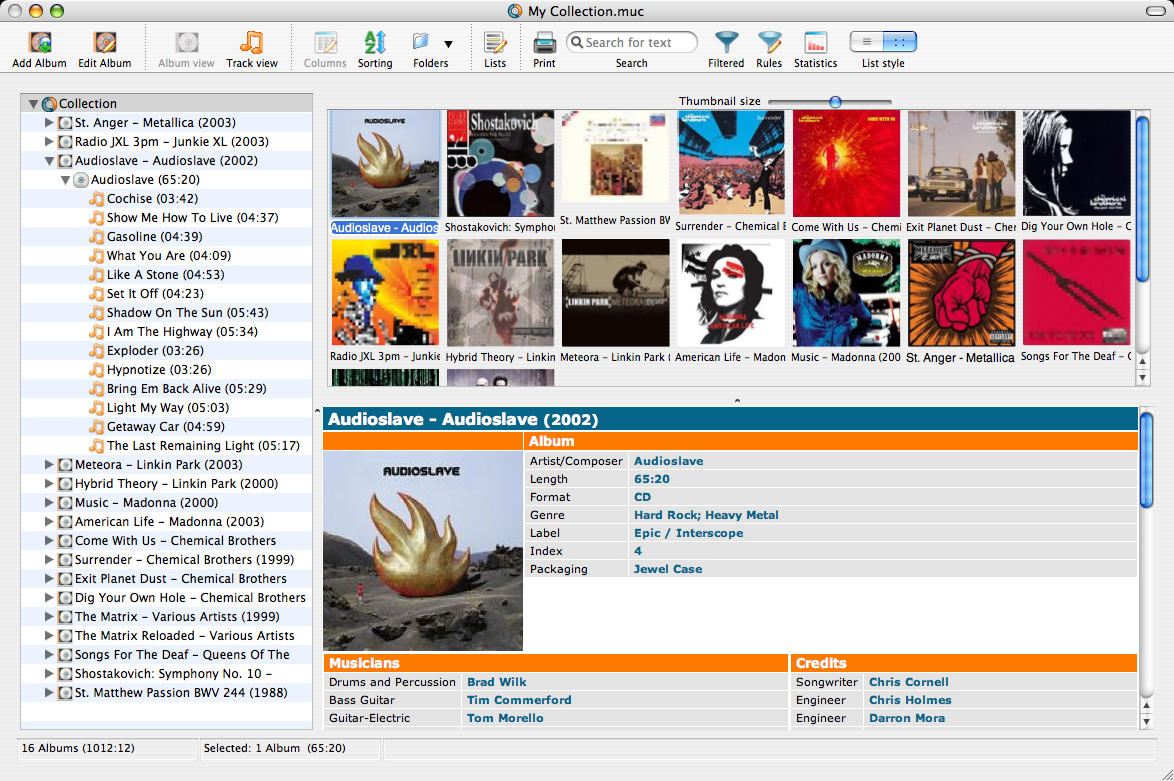1174x781 pixels.
Task: Expand St. Anger – Metallica (2003)
Action: click(x=49, y=122)
